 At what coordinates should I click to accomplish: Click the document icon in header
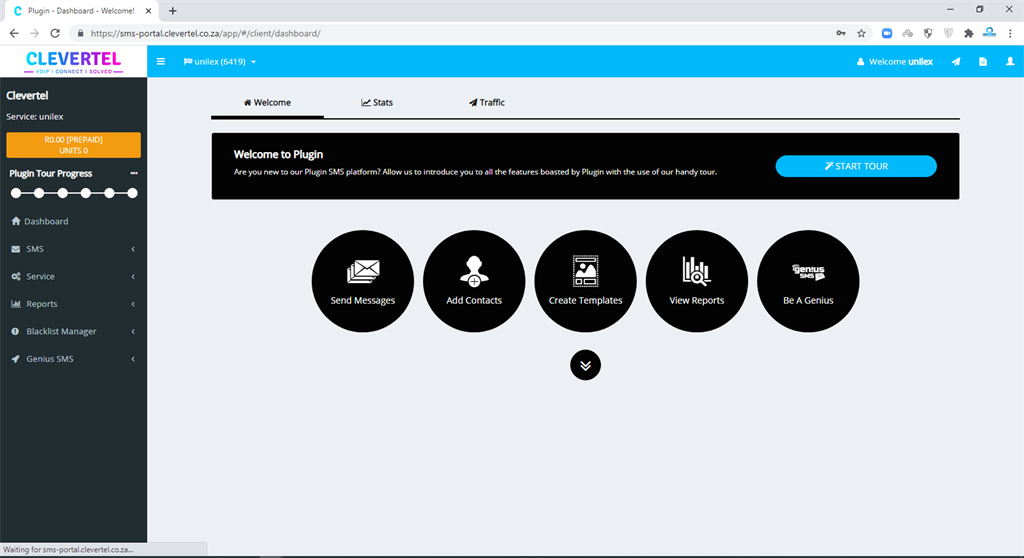pyautogui.click(x=983, y=61)
